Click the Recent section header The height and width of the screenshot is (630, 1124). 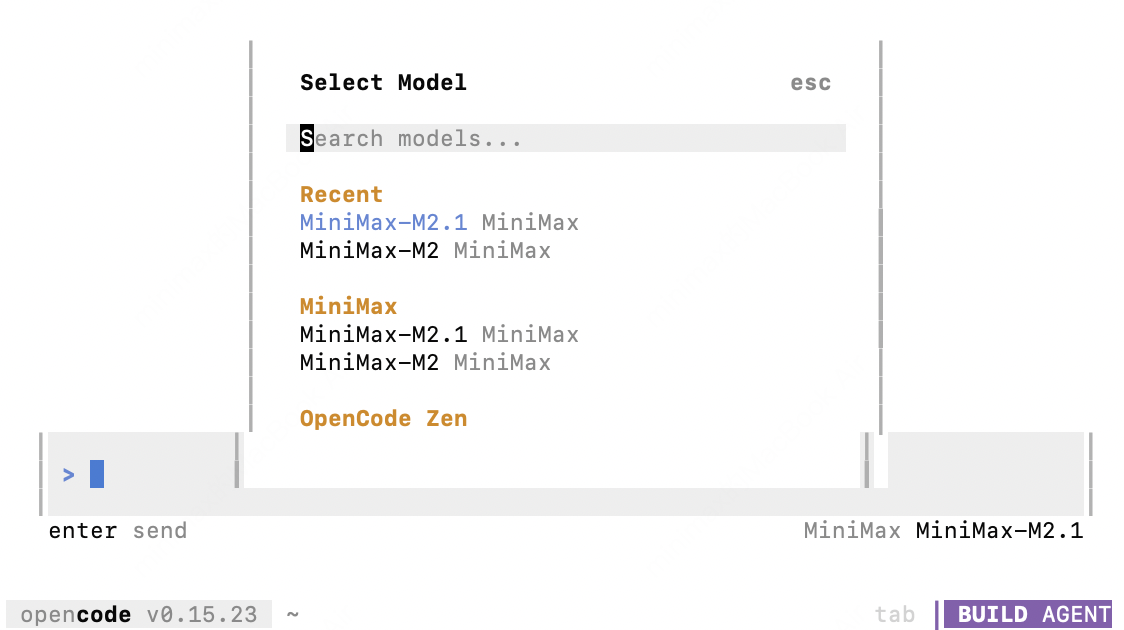point(341,194)
